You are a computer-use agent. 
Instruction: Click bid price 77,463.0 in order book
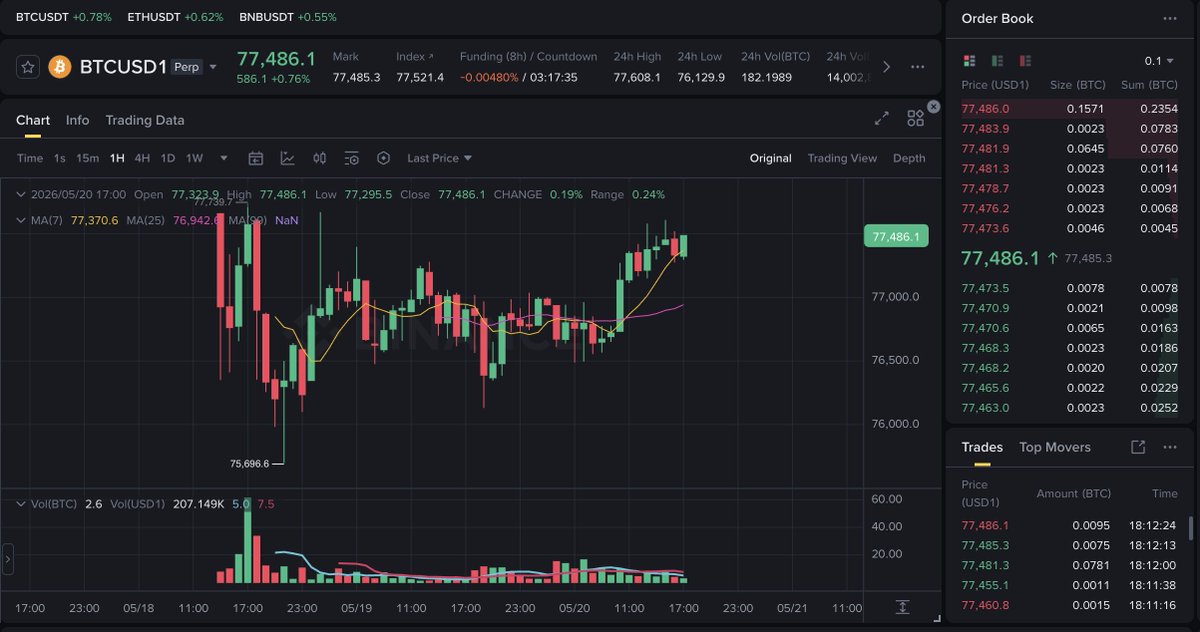pos(985,408)
